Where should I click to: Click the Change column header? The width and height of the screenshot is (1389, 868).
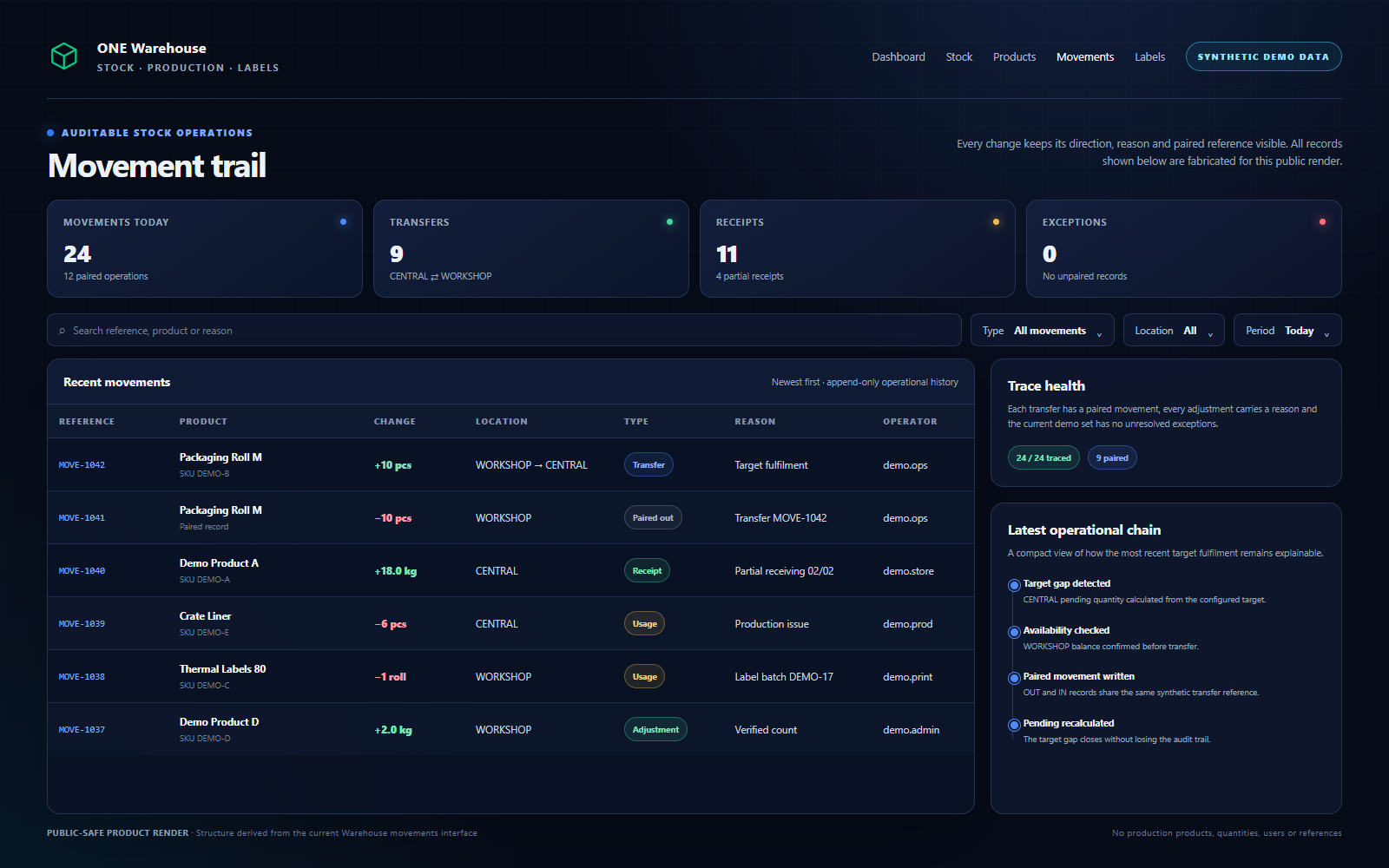click(x=395, y=422)
